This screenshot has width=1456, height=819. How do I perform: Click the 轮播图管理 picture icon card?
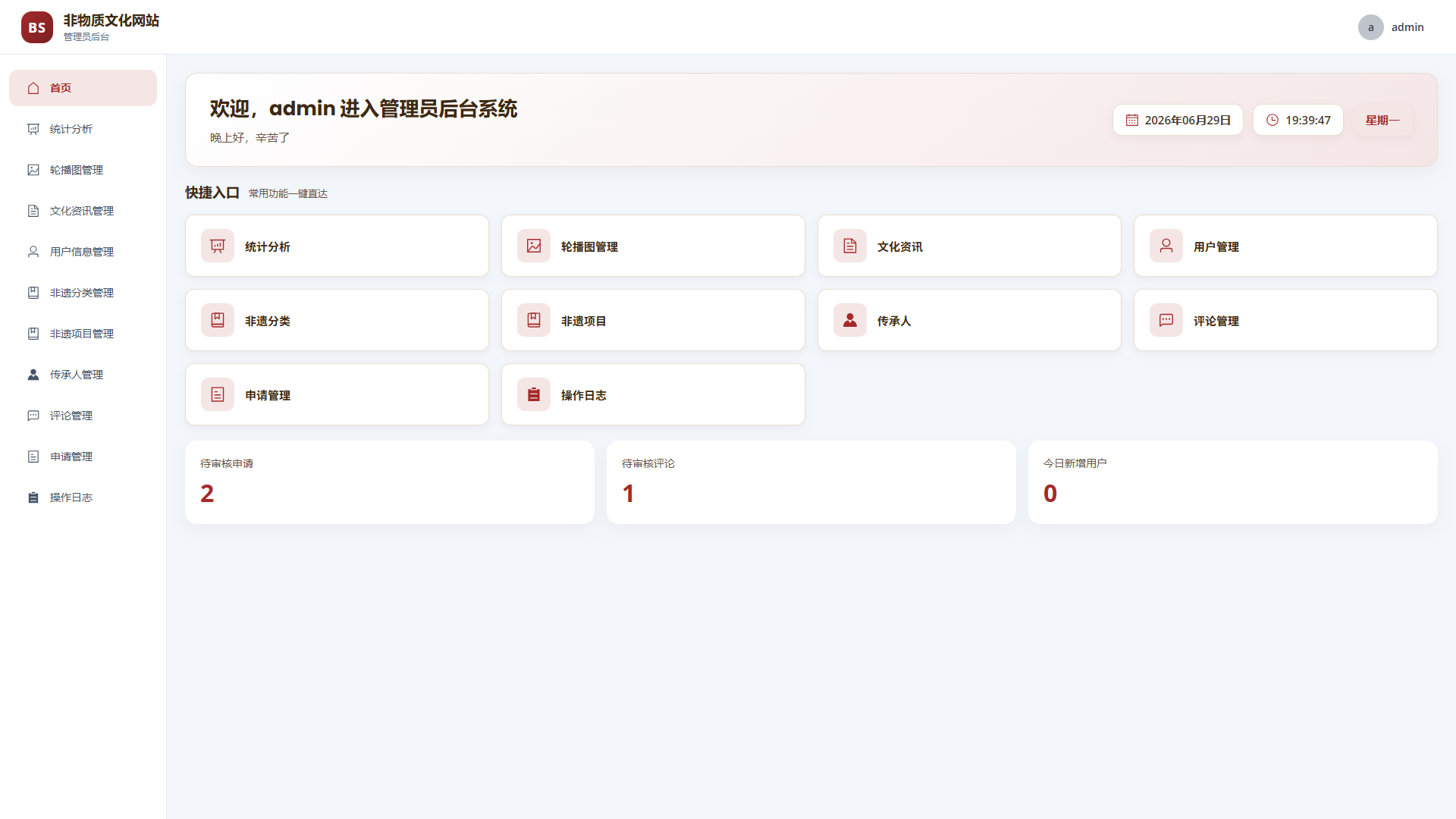click(x=534, y=246)
